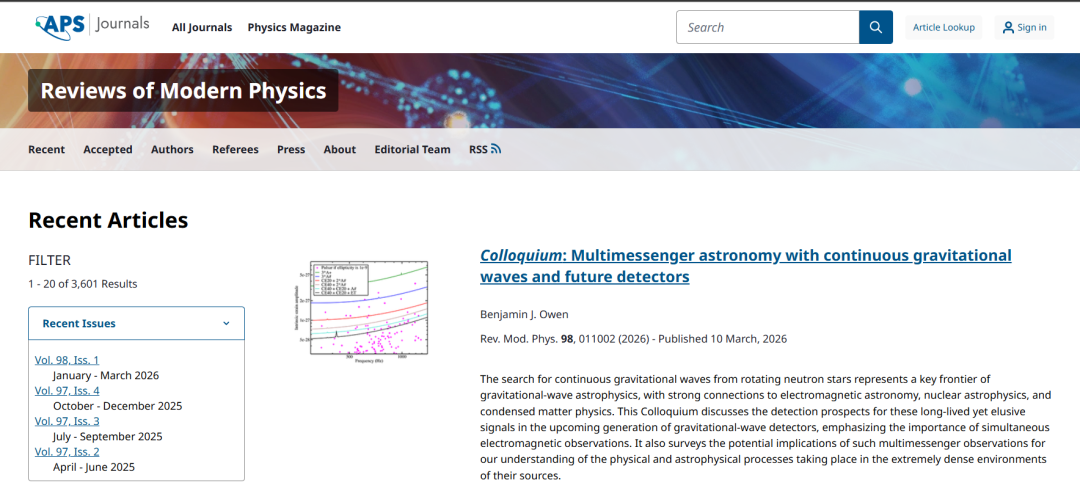Click the Reviews of Modern Physics banner title

click(x=183, y=91)
